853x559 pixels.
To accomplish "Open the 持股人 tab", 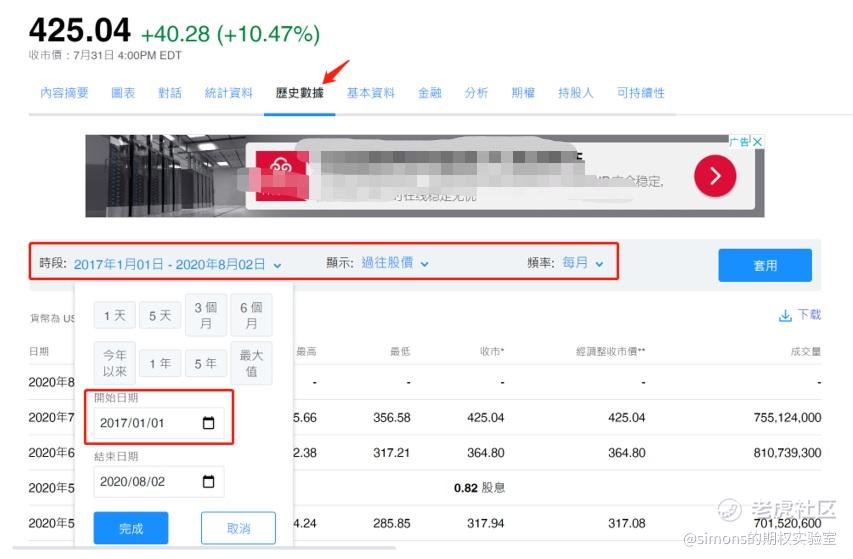I will (x=576, y=93).
